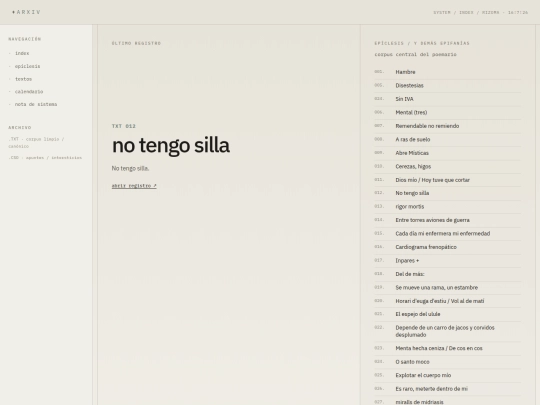The image size is (540, 405).
Task: Open 'Es raro, meterte dentro de mí'
Action: coord(448,389)
